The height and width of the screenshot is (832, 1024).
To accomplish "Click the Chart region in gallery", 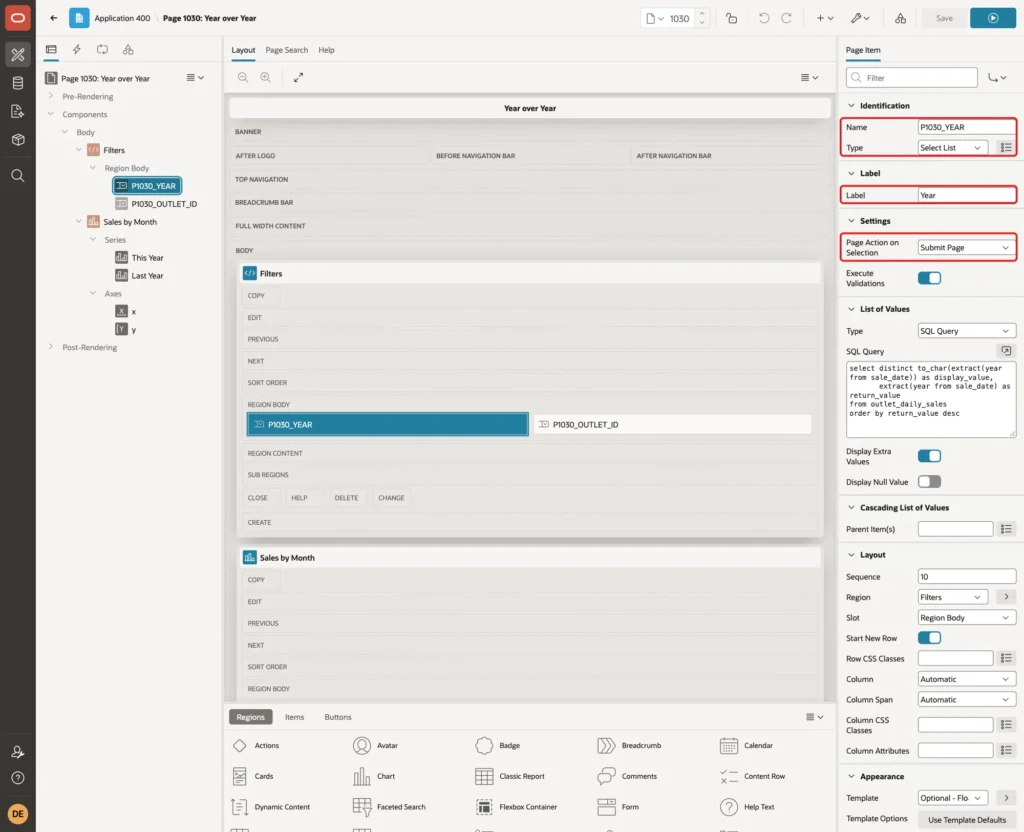I will [x=374, y=776].
